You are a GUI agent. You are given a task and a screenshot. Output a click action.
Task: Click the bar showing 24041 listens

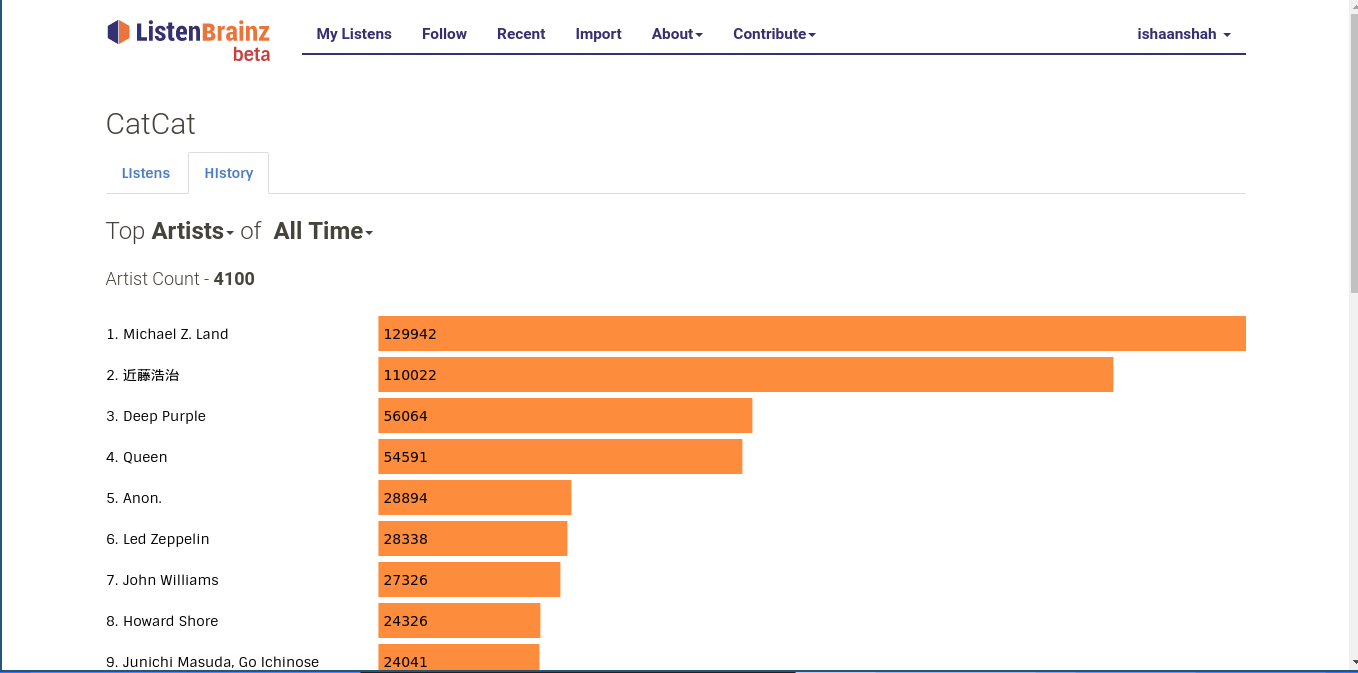[x=459, y=658]
